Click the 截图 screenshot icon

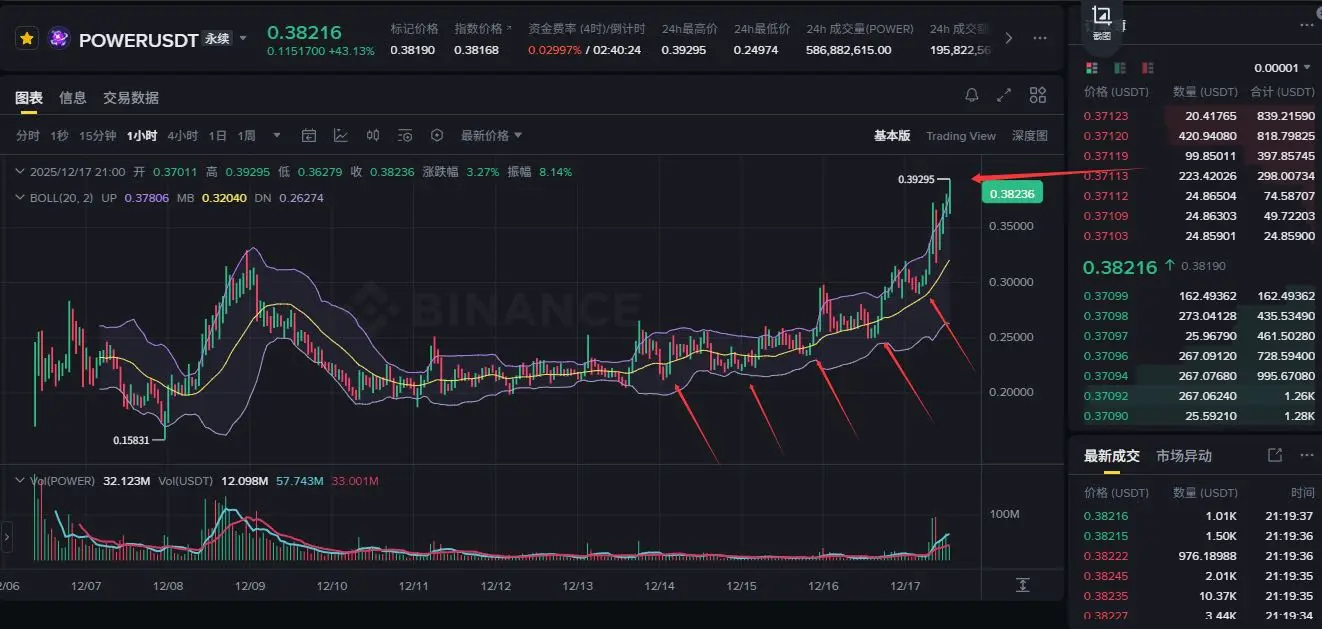coord(1101,23)
